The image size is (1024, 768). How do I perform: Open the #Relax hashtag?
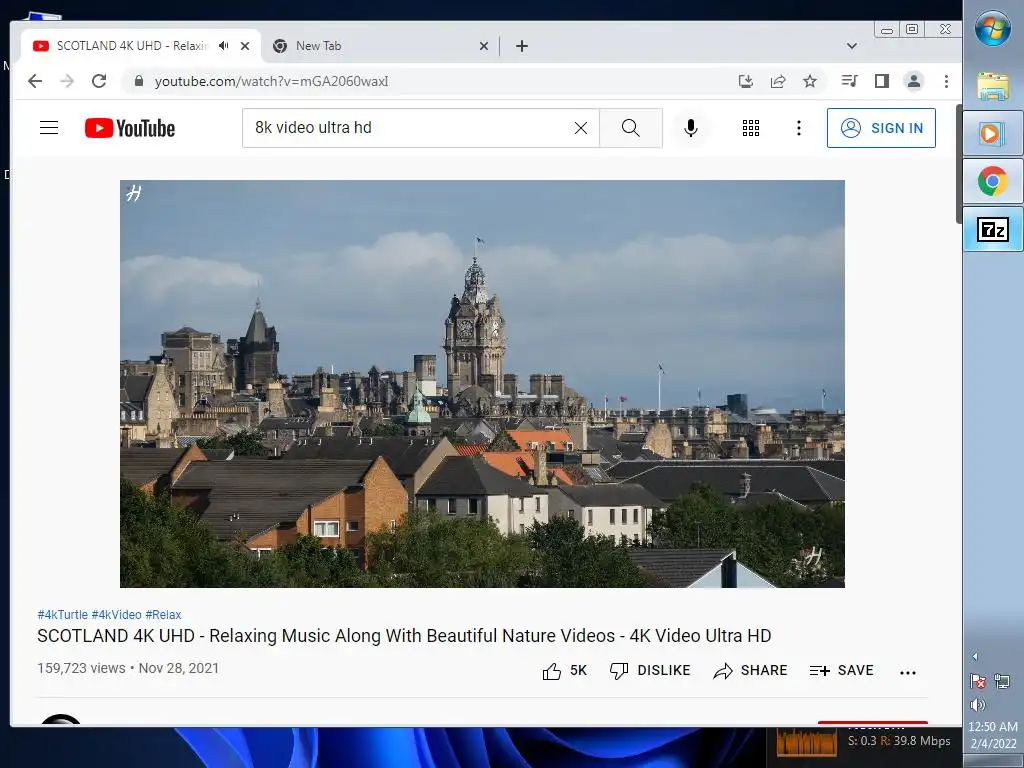pyautogui.click(x=163, y=615)
